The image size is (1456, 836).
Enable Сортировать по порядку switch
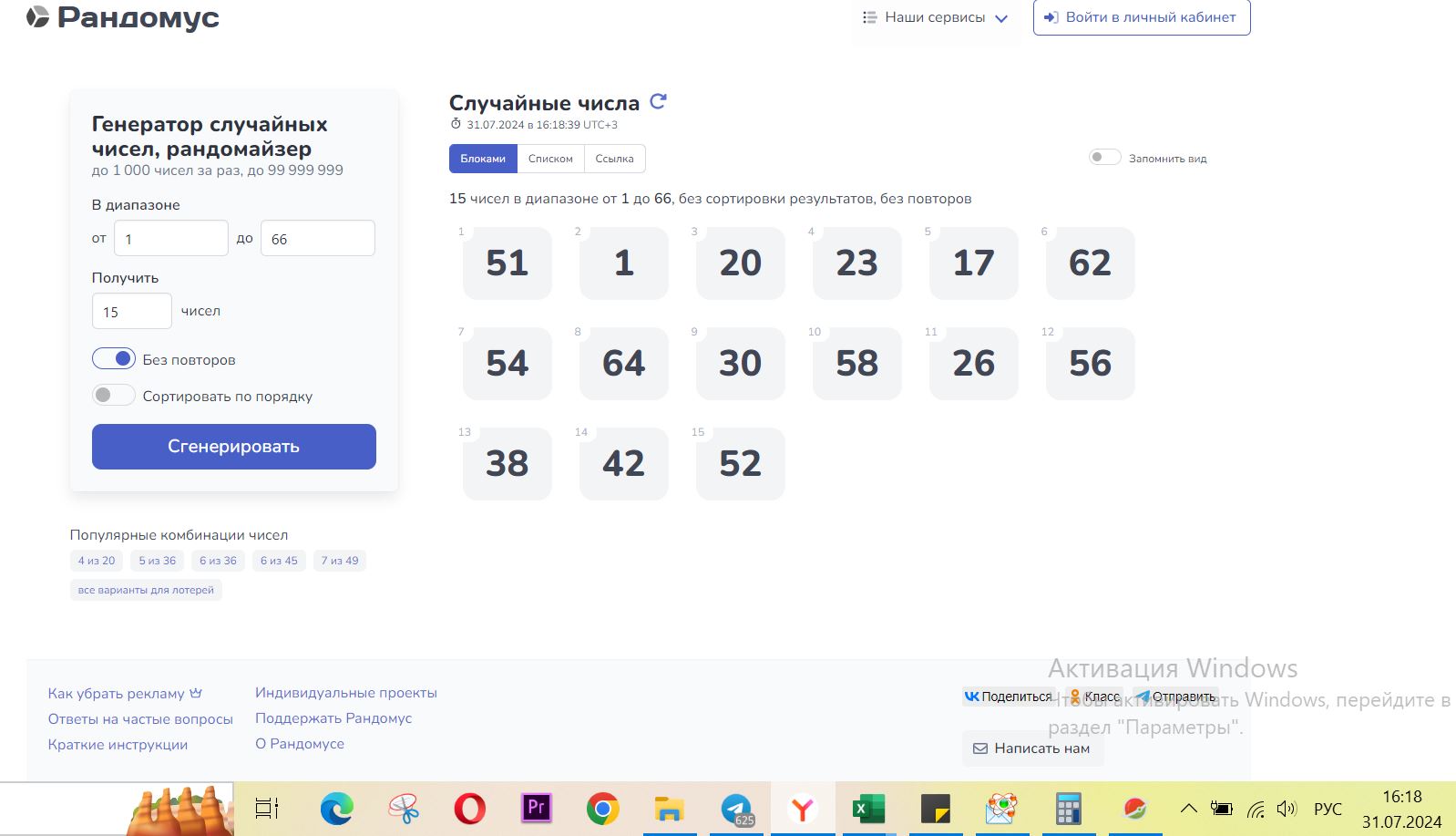click(x=114, y=395)
